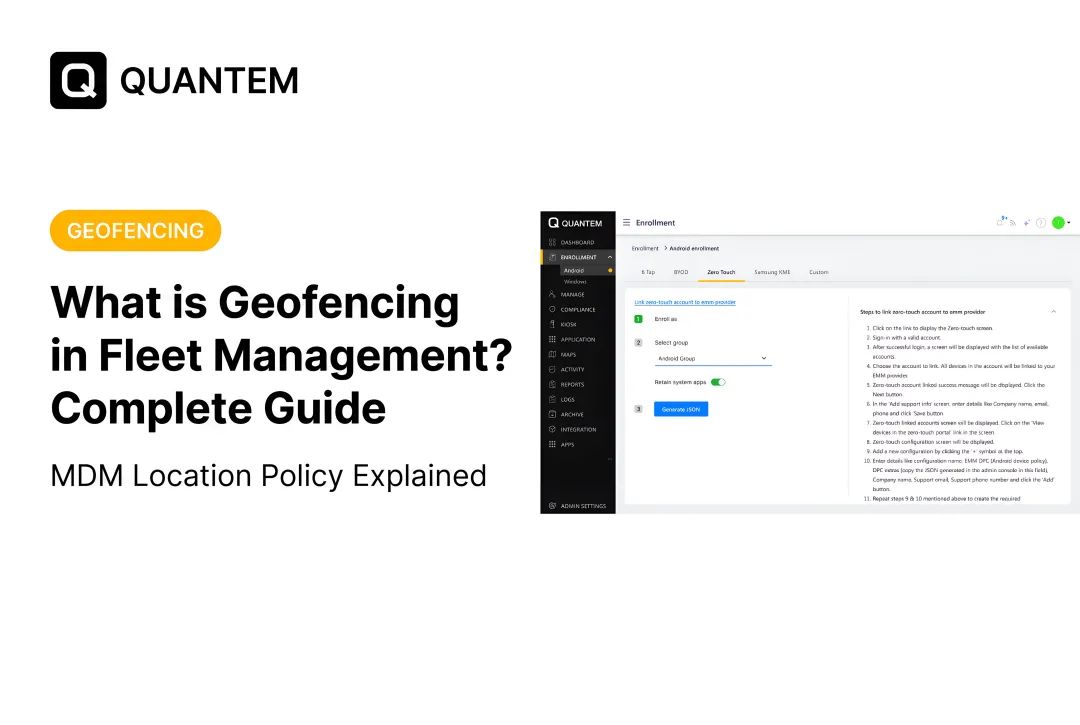Select the Integration sidebar icon
Screen dimensions: 1080x725
(x=552, y=430)
